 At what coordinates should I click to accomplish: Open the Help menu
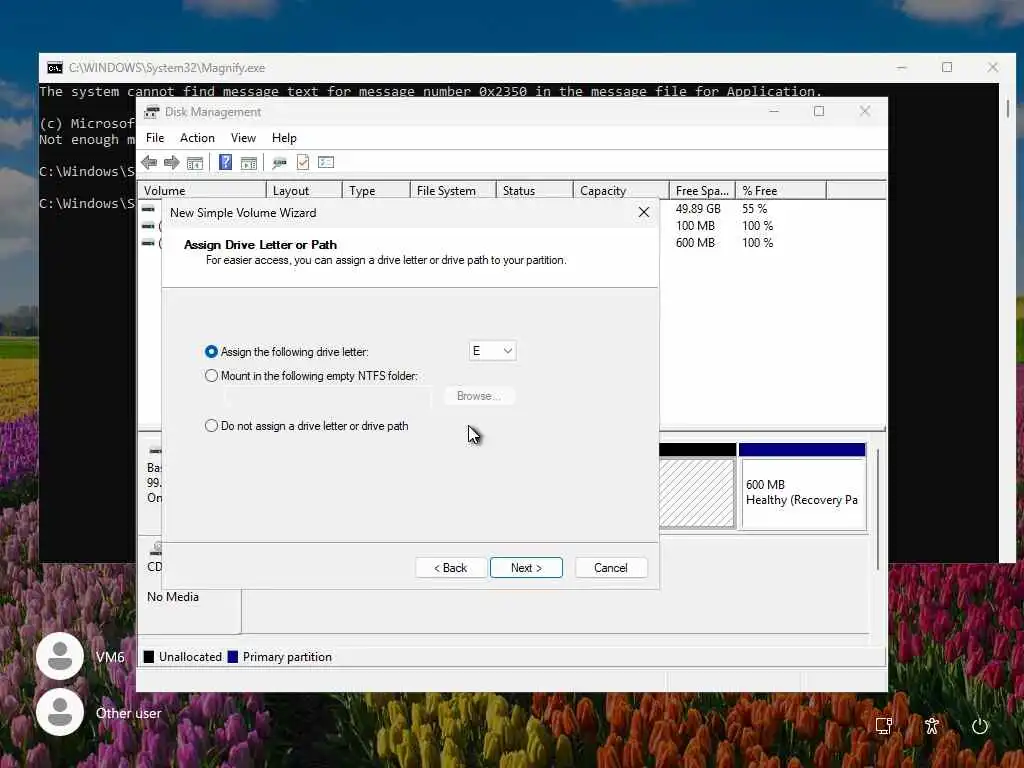[x=284, y=138]
